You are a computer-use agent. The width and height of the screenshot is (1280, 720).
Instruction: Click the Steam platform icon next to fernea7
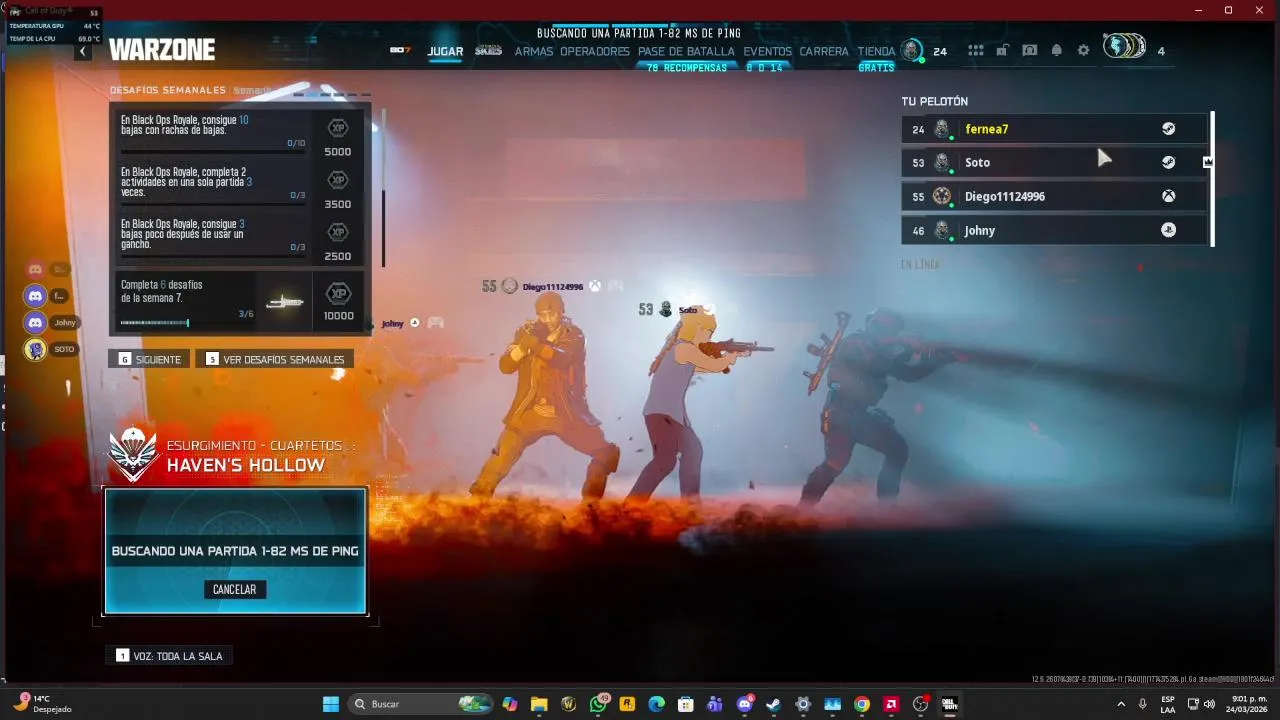[x=1168, y=129]
